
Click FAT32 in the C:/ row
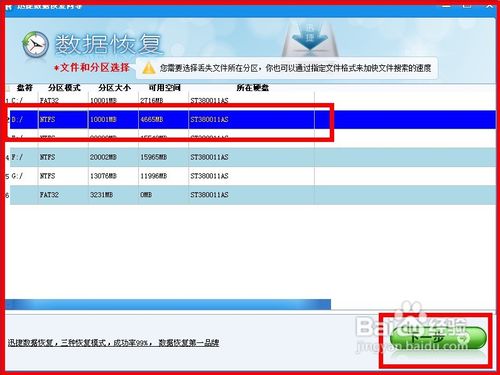click(x=49, y=100)
